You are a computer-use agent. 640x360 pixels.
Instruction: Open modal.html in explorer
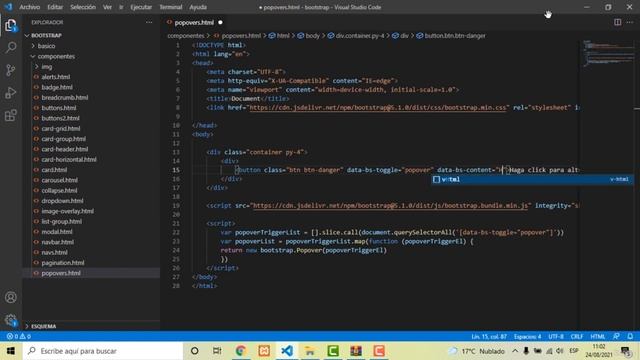57,231
